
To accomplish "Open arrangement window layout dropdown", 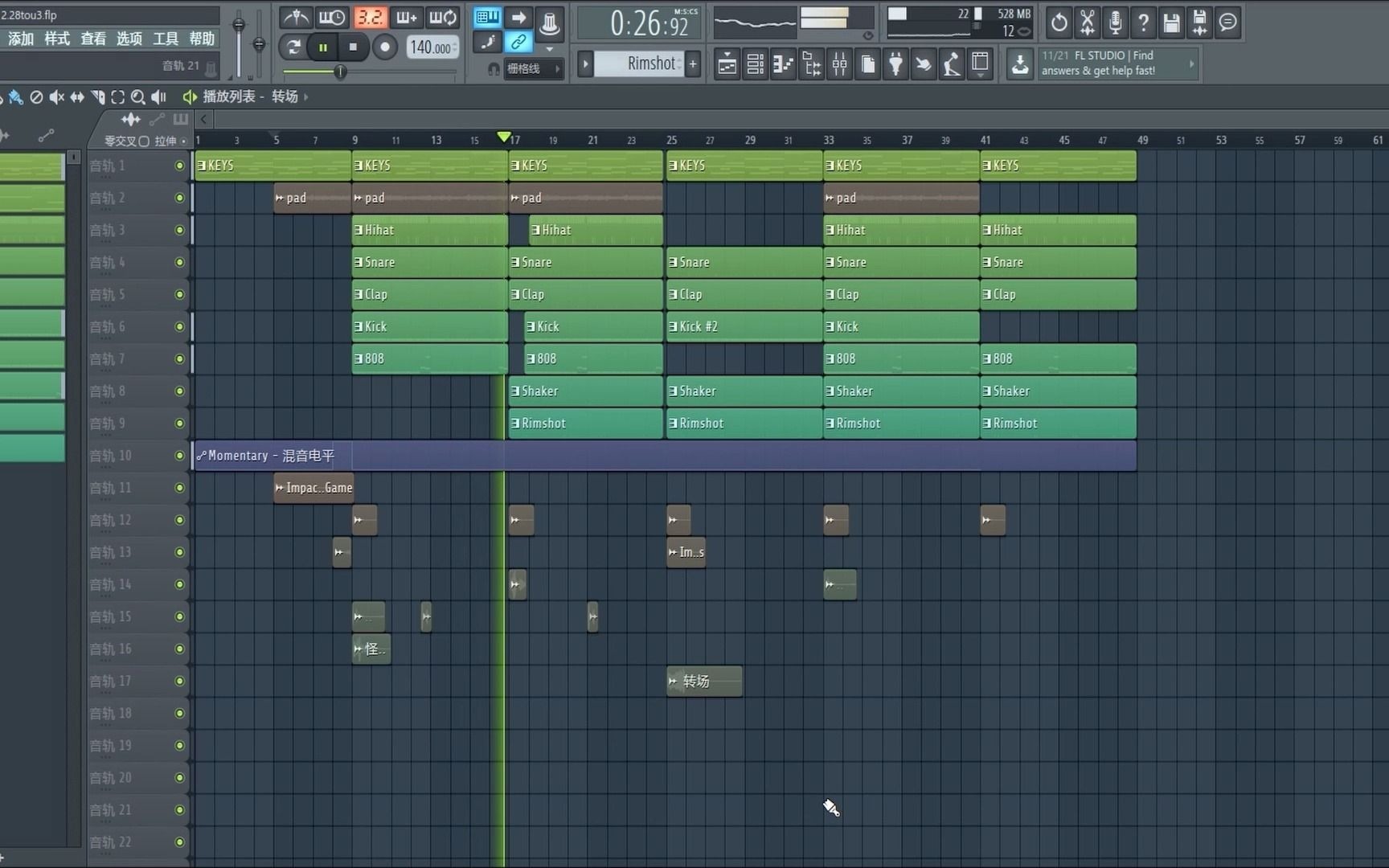I will 980,63.
